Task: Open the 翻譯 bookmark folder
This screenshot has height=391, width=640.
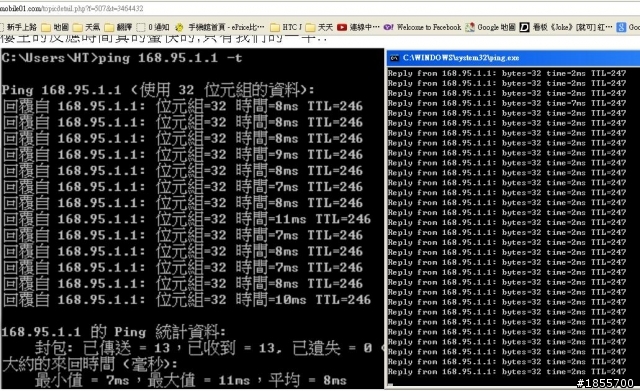Action: [118, 27]
